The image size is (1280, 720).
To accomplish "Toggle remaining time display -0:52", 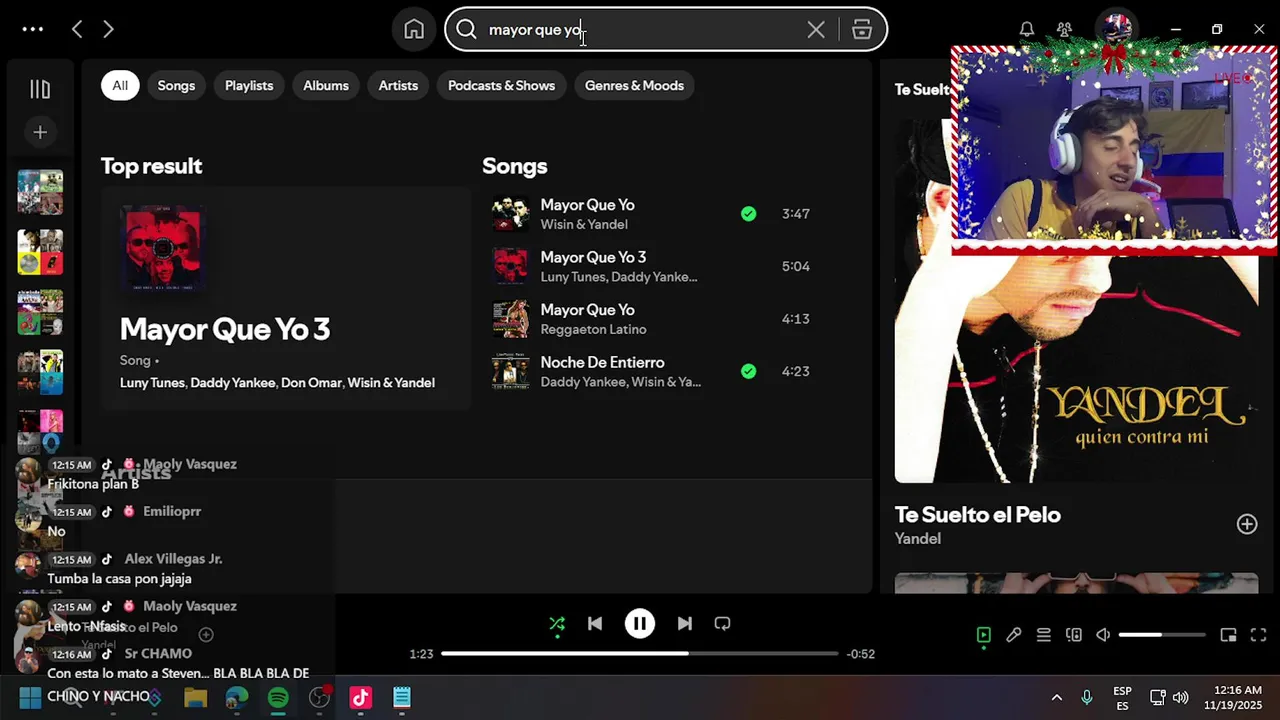I will [861, 654].
